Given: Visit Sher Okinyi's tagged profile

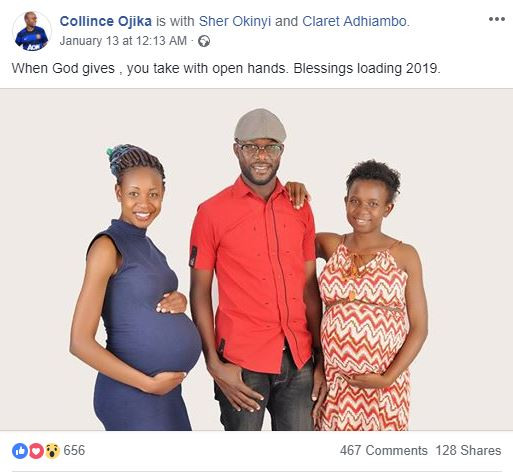Looking at the screenshot, I should 235,22.
